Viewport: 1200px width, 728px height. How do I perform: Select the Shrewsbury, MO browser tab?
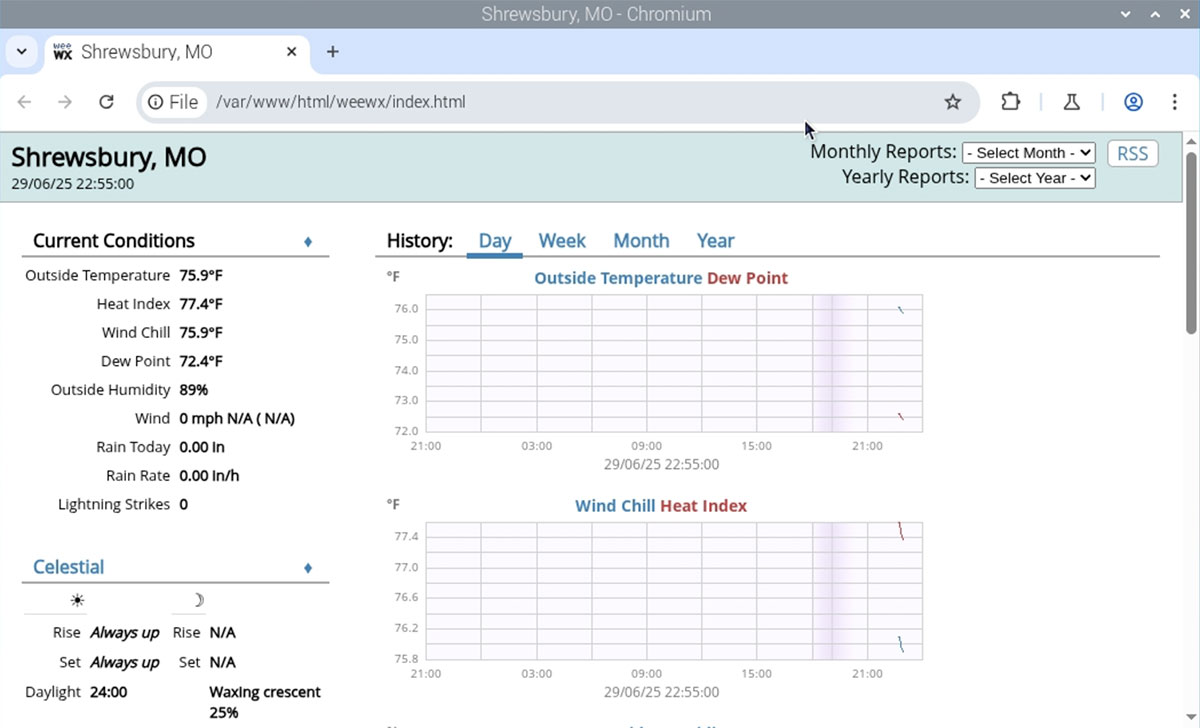click(x=176, y=52)
